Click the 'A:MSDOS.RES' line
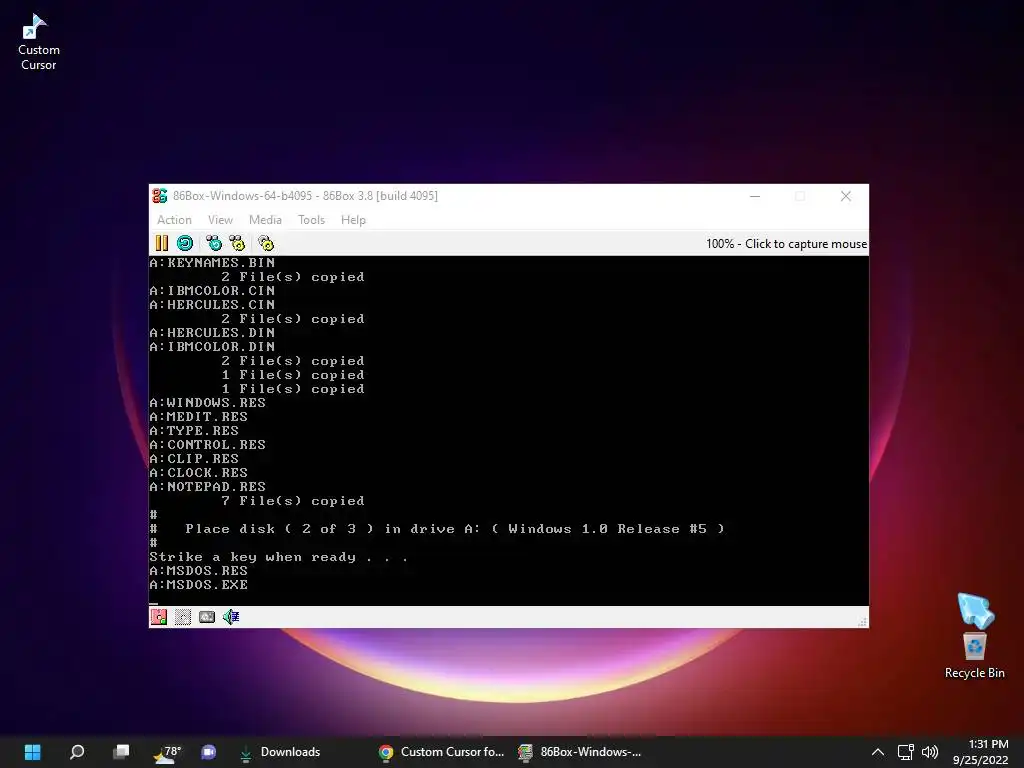This screenshot has width=1024, height=768. click(x=199, y=571)
